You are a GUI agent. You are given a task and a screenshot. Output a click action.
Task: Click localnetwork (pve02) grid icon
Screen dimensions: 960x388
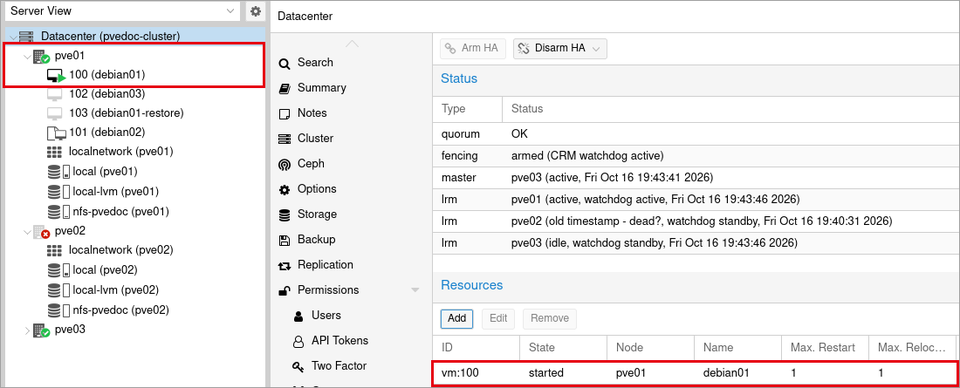54,250
